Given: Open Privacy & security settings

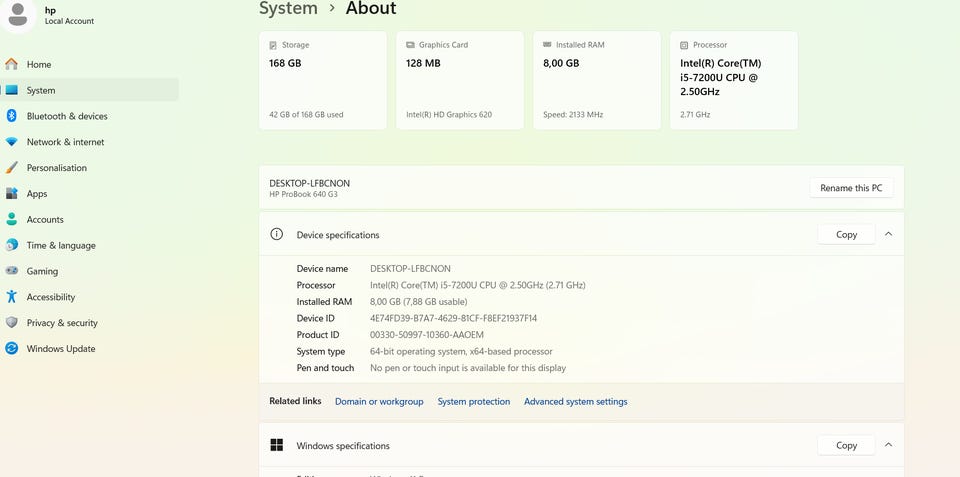Looking at the screenshot, I should 62,323.
